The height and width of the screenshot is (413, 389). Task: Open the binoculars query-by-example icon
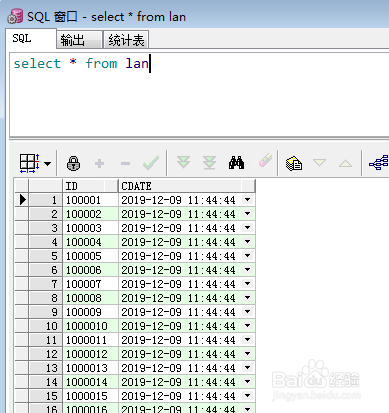(x=236, y=163)
